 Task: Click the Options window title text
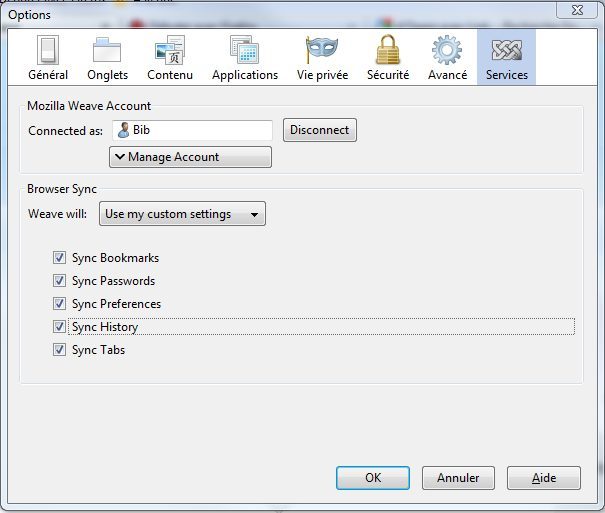(x=29, y=15)
